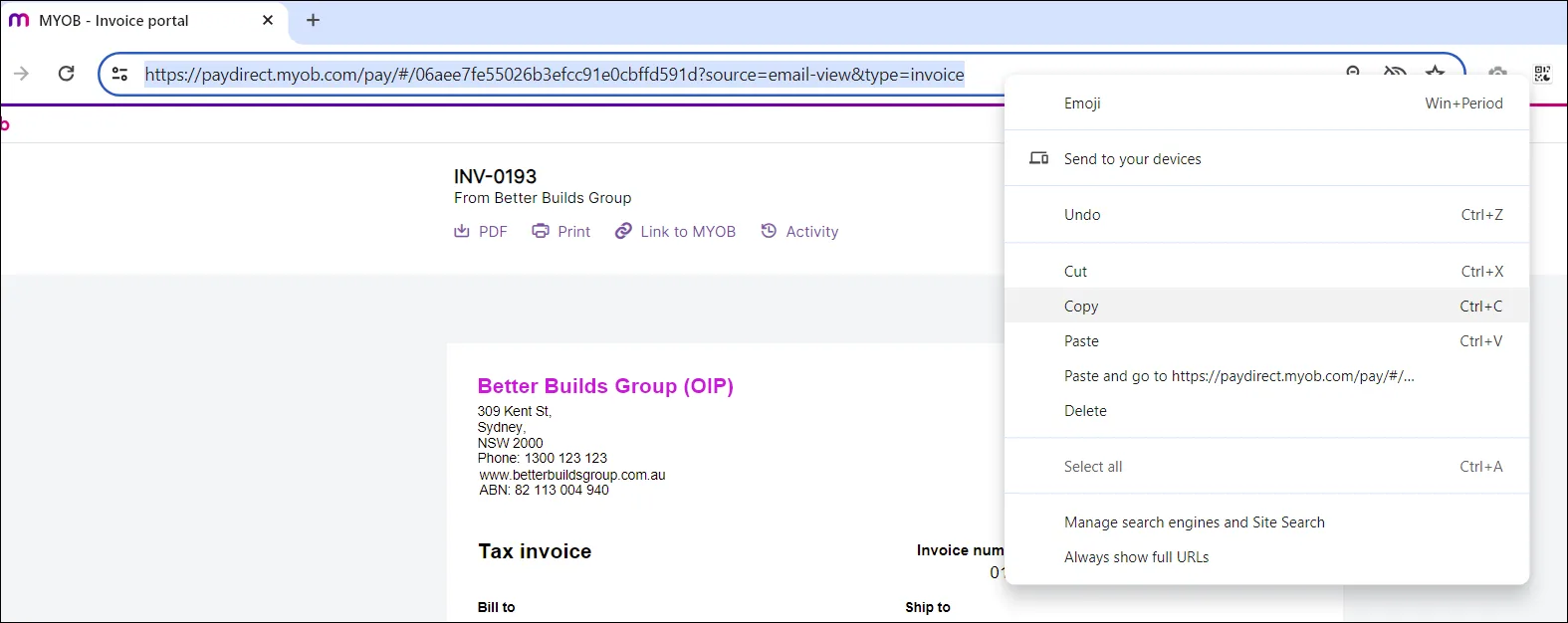Click the ABN: 82 113 004 940 text
Screen dimensions: 1568x623
(x=544, y=490)
